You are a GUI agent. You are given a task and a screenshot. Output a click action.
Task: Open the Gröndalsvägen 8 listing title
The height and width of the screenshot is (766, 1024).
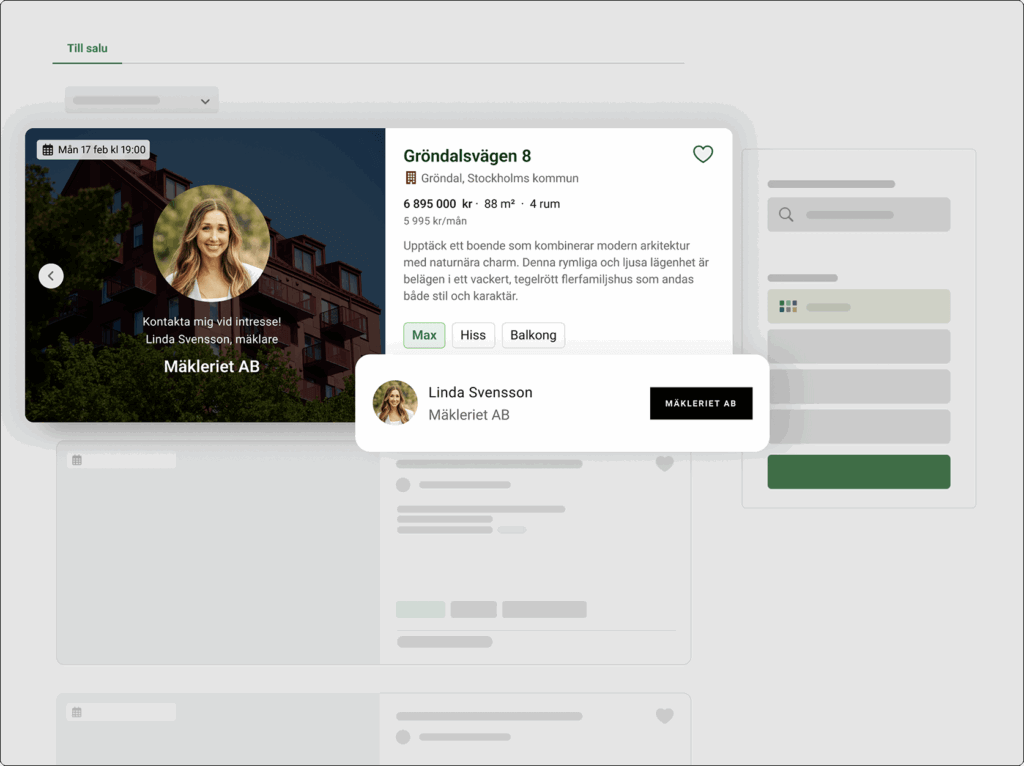467,156
